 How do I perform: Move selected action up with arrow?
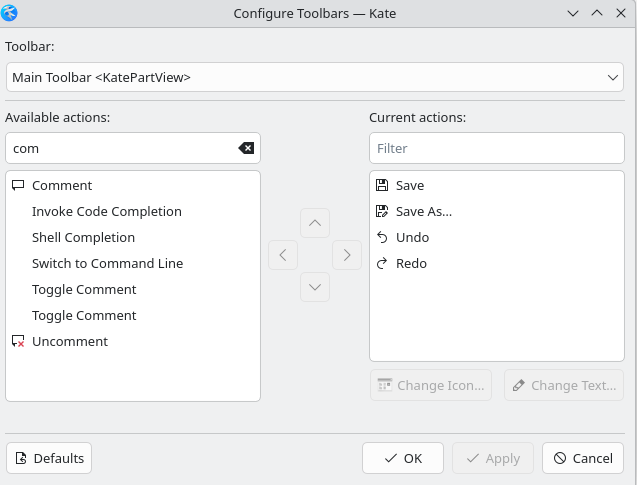[315, 223]
